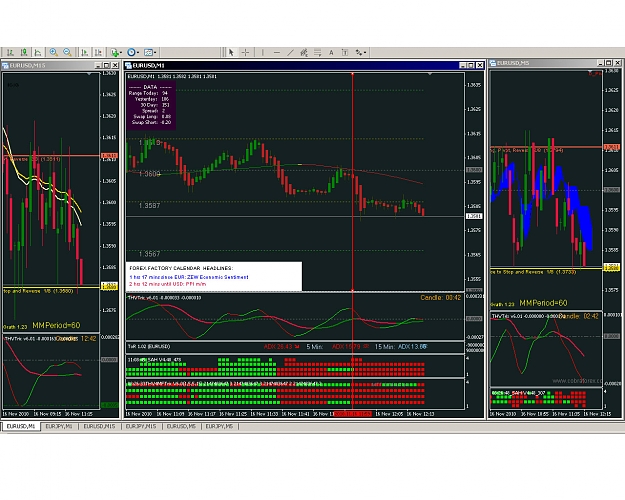Switch to the EURJPY,M1 tab
Screen dimensions: 625x500
coord(59,427)
